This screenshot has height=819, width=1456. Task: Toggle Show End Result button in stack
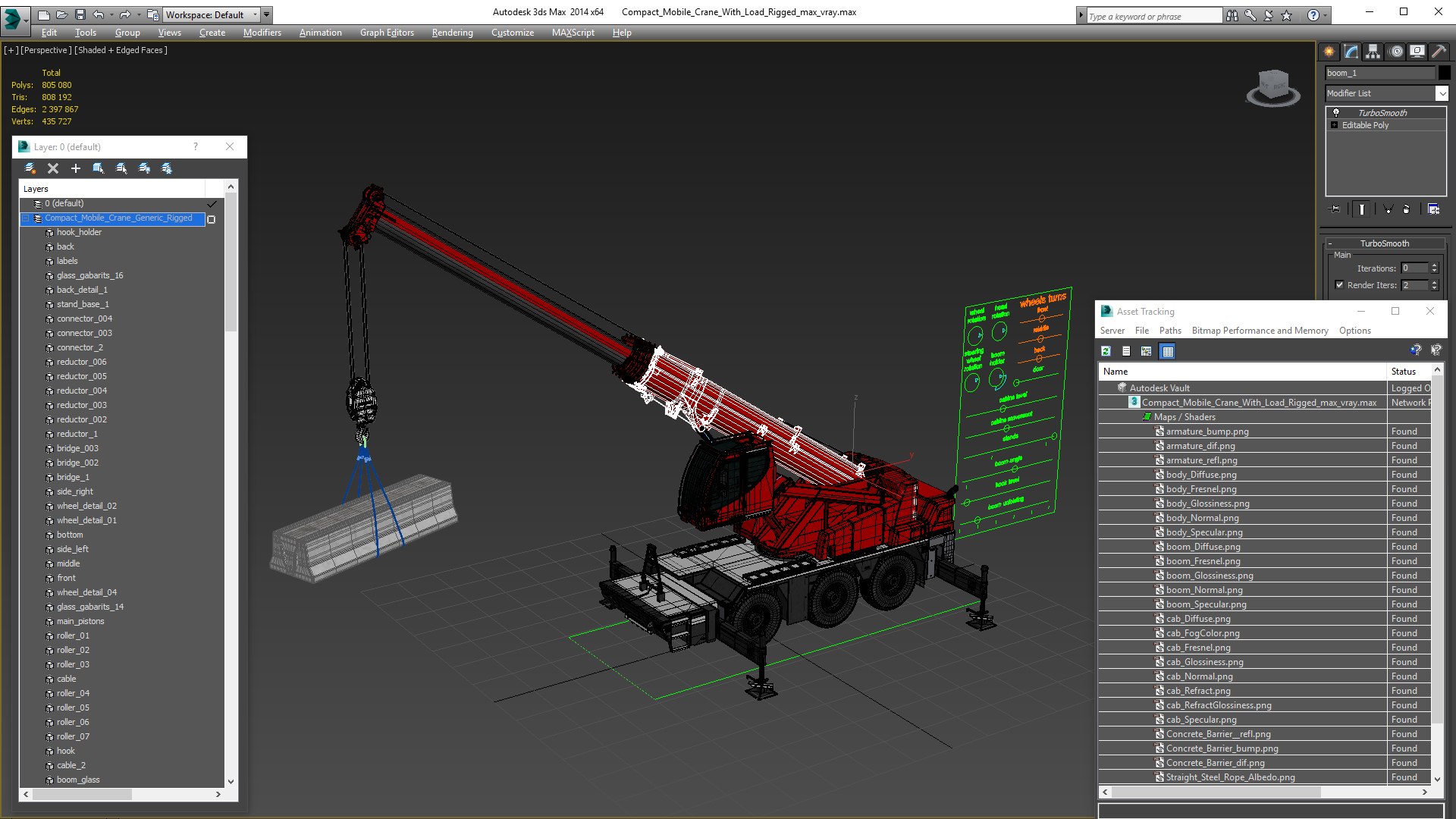[x=1362, y=209]
